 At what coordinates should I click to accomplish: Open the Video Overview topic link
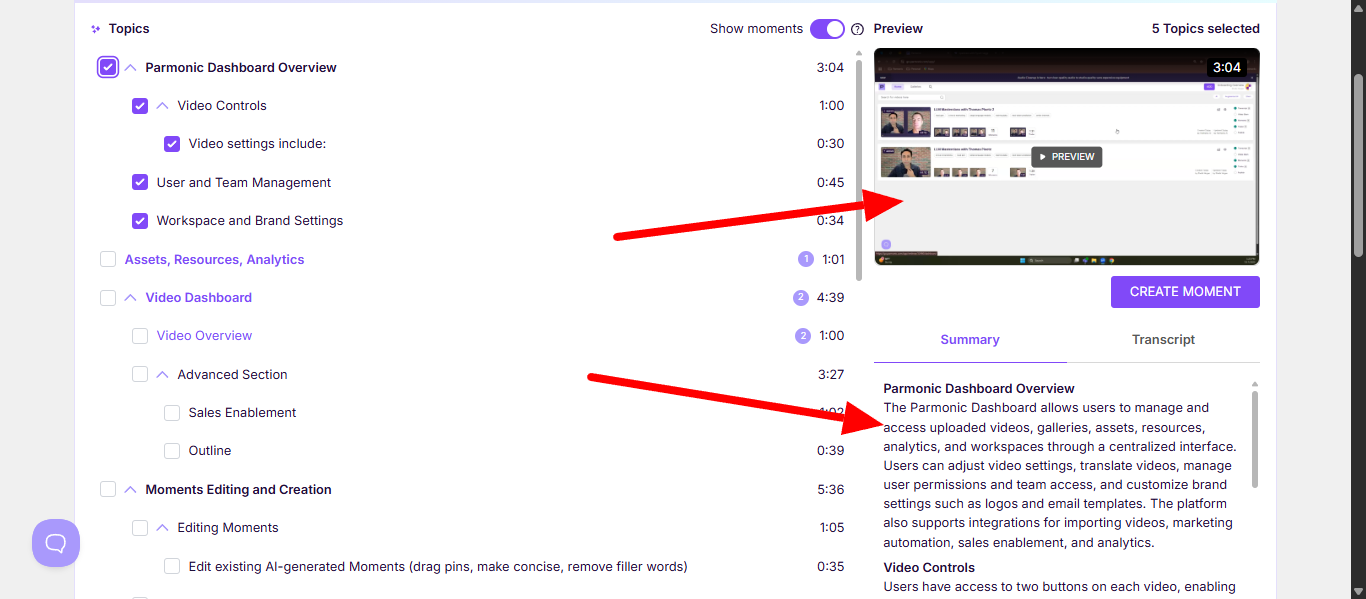[x=204, y=336]
